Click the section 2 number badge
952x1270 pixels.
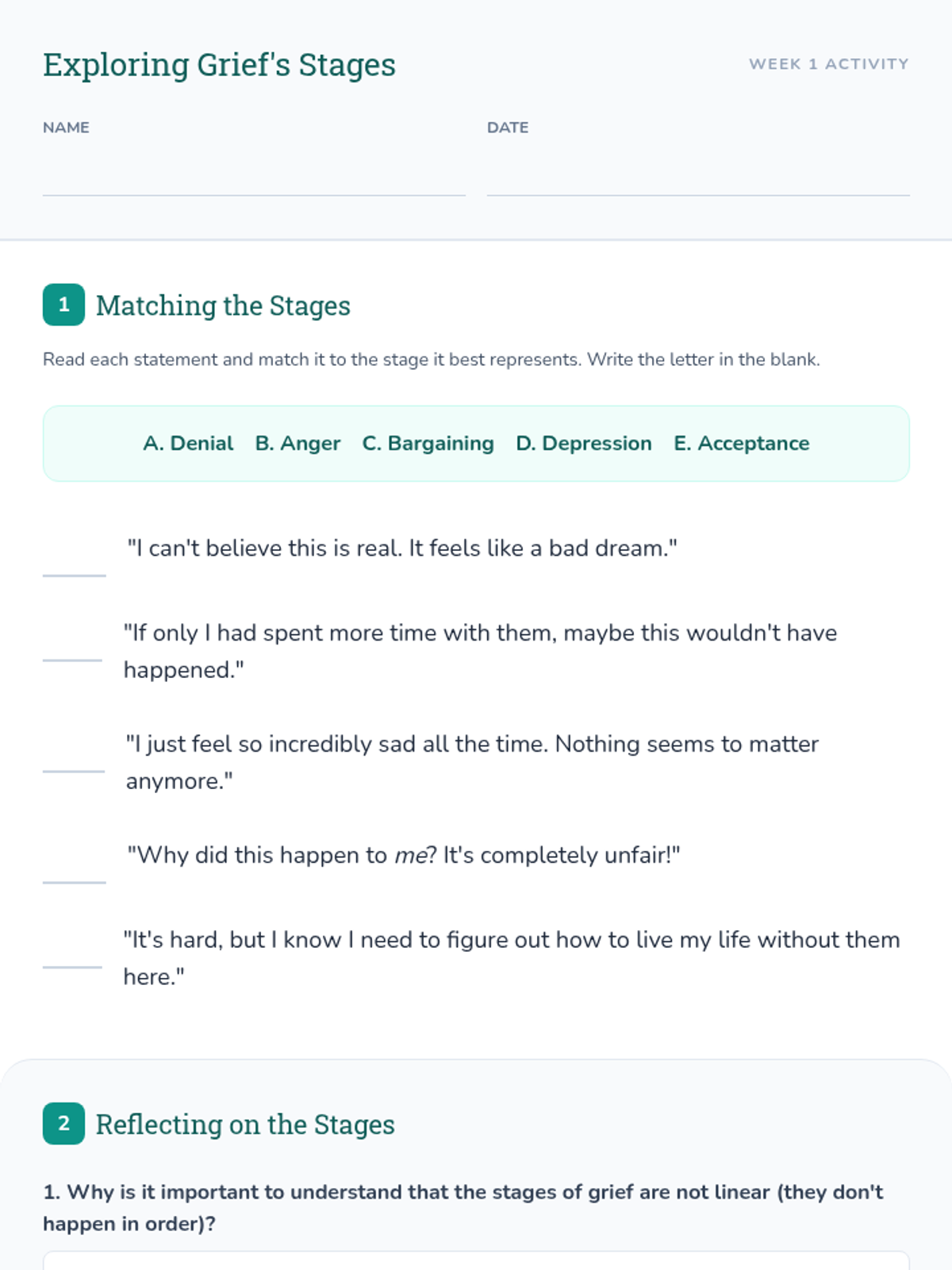(63, 1124)
